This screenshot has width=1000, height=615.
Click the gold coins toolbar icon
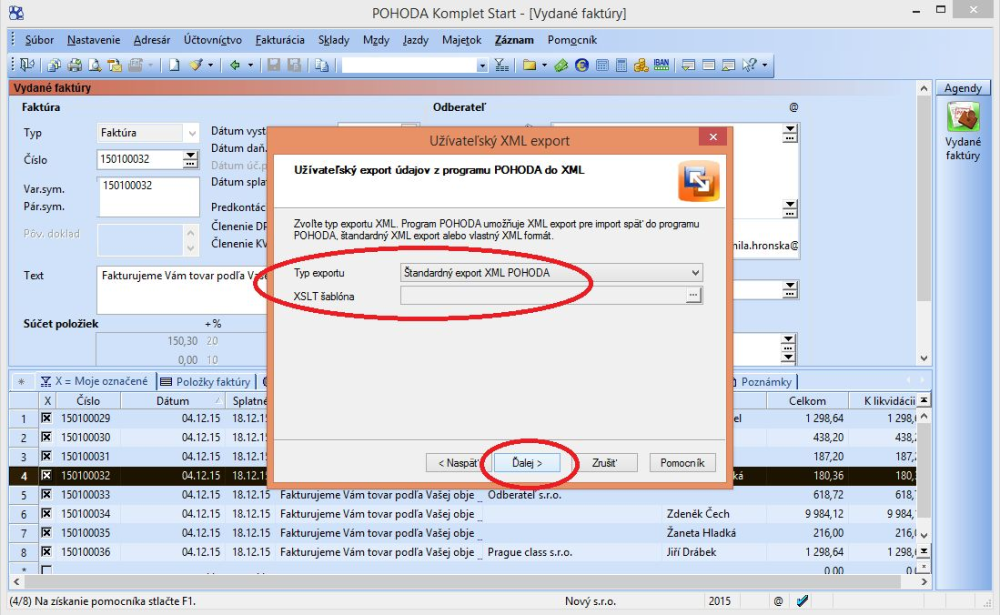641,64
